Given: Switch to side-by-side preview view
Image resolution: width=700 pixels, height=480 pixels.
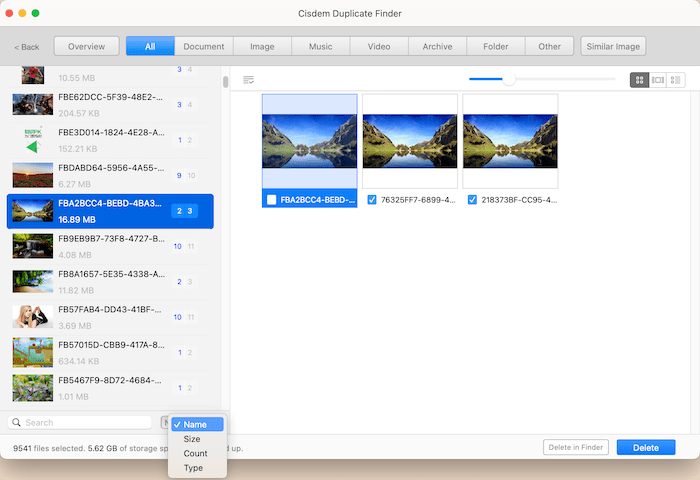Looking at the screenshot, I should point(657,79).
